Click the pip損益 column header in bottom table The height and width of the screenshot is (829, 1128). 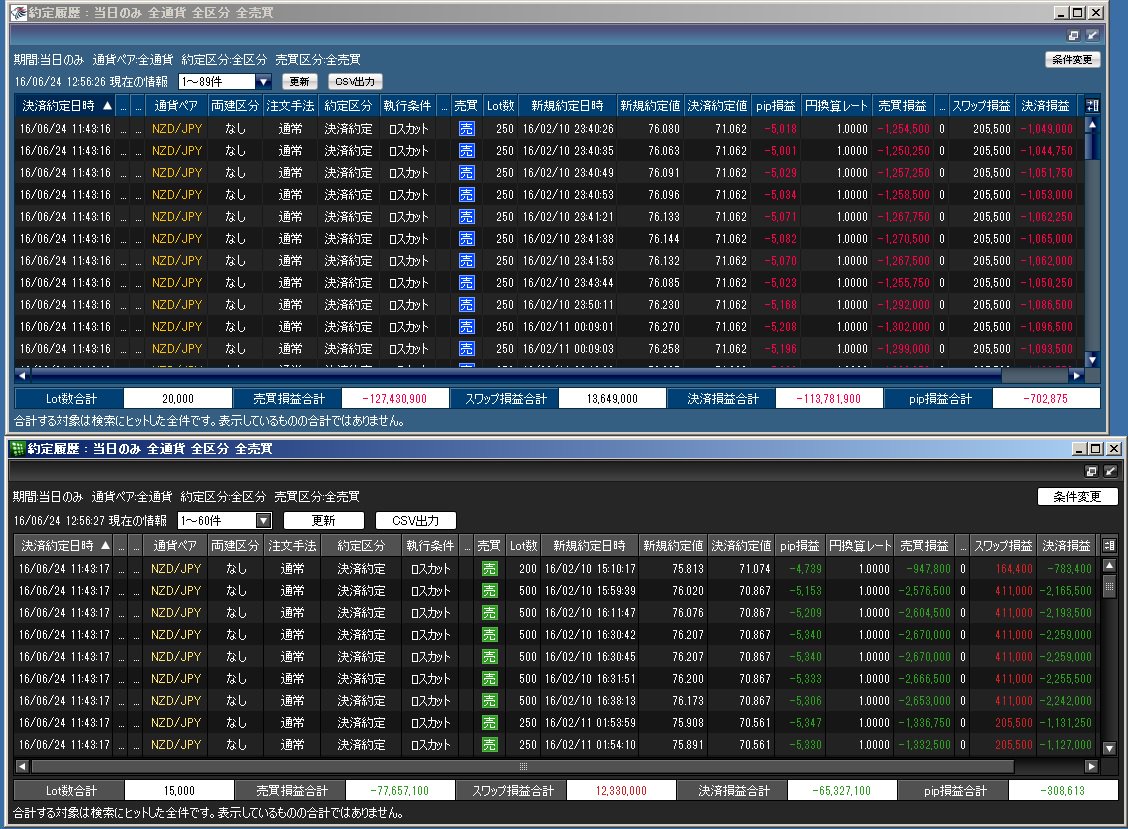click(799, 545)
